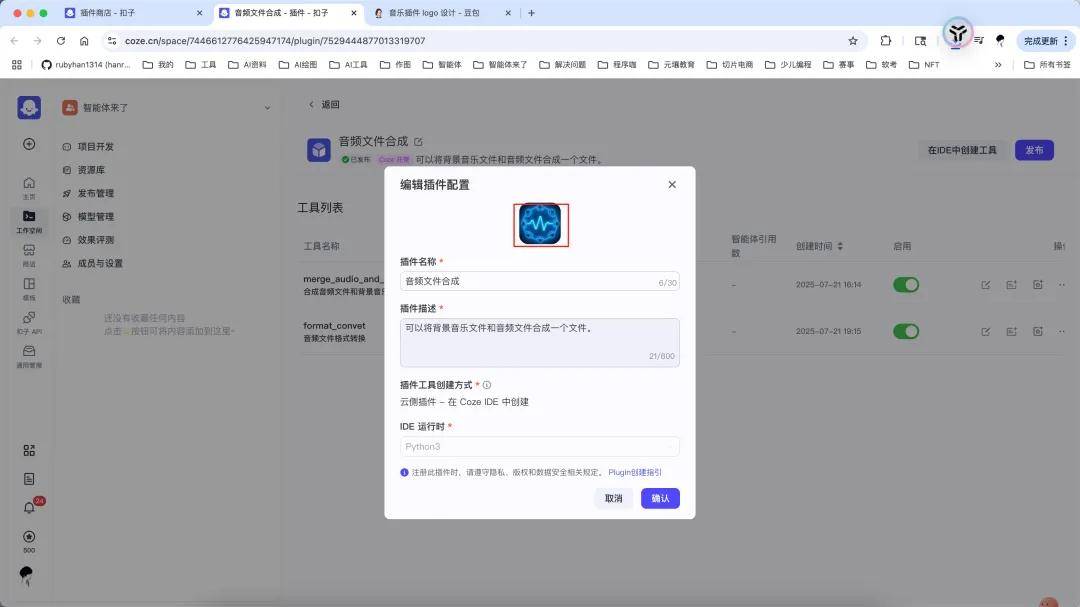Click the info icon beside 插件工具创建方式

point(487,385)
